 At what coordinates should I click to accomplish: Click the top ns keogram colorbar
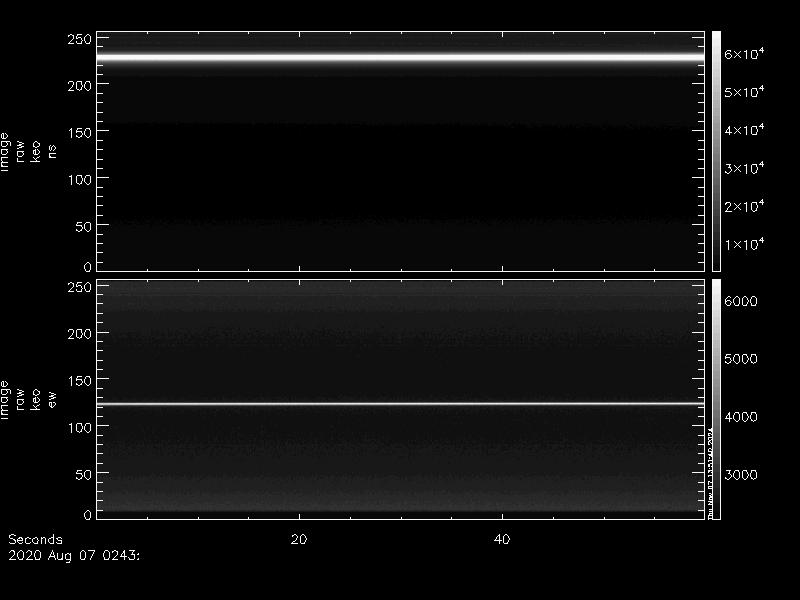point(716,150)
